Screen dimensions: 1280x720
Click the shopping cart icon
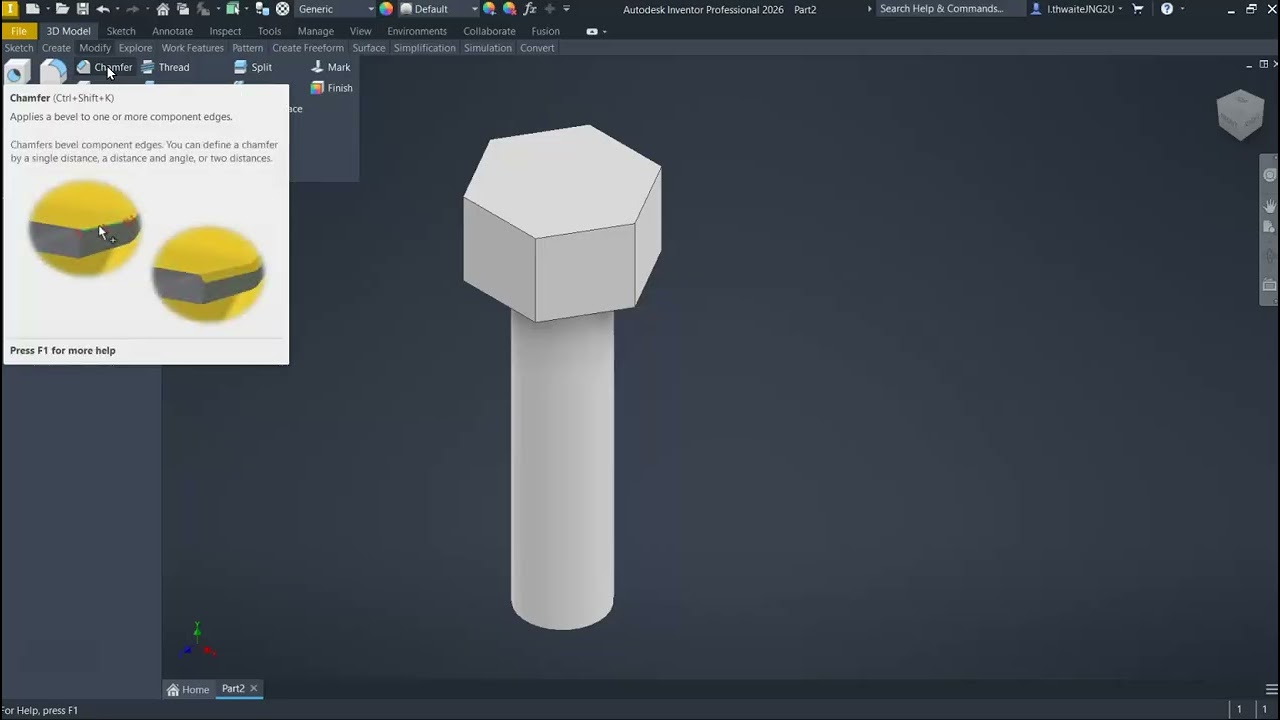coord(1138,9)
